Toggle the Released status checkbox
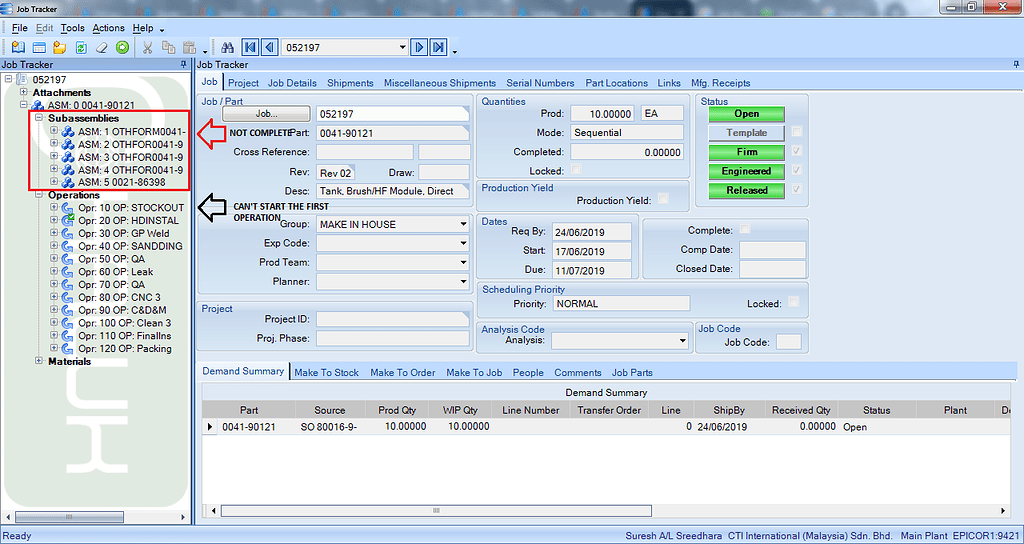The image size is (1024, 544). pos(796,189)
